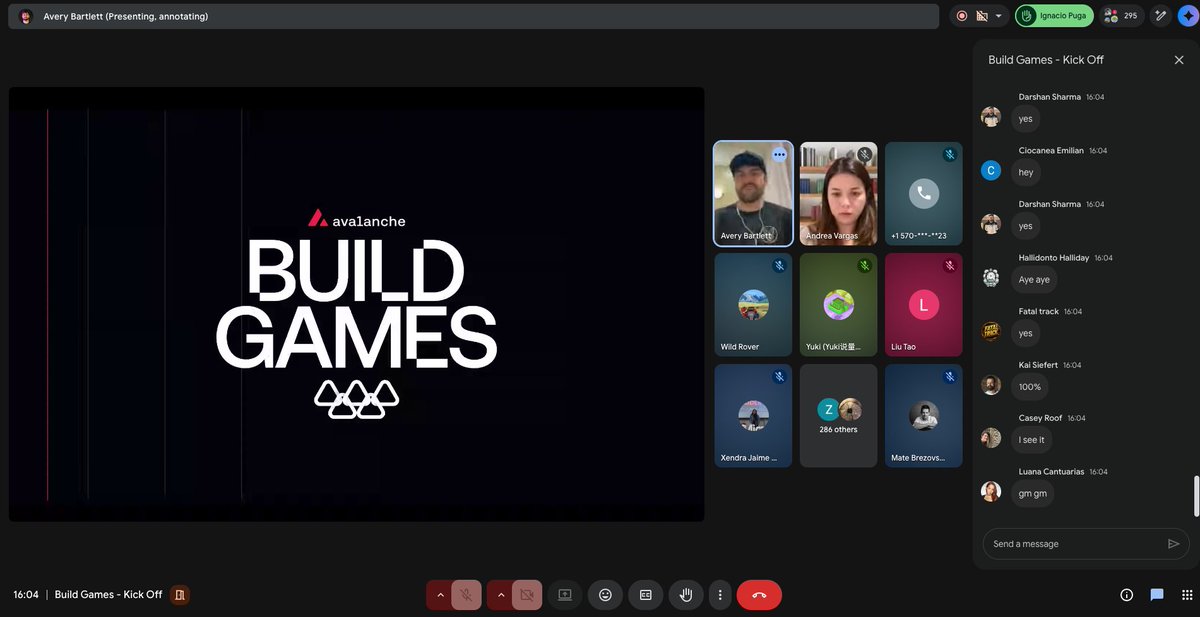
Task: Open the participants list showing 295
Action: [1122, 16]
